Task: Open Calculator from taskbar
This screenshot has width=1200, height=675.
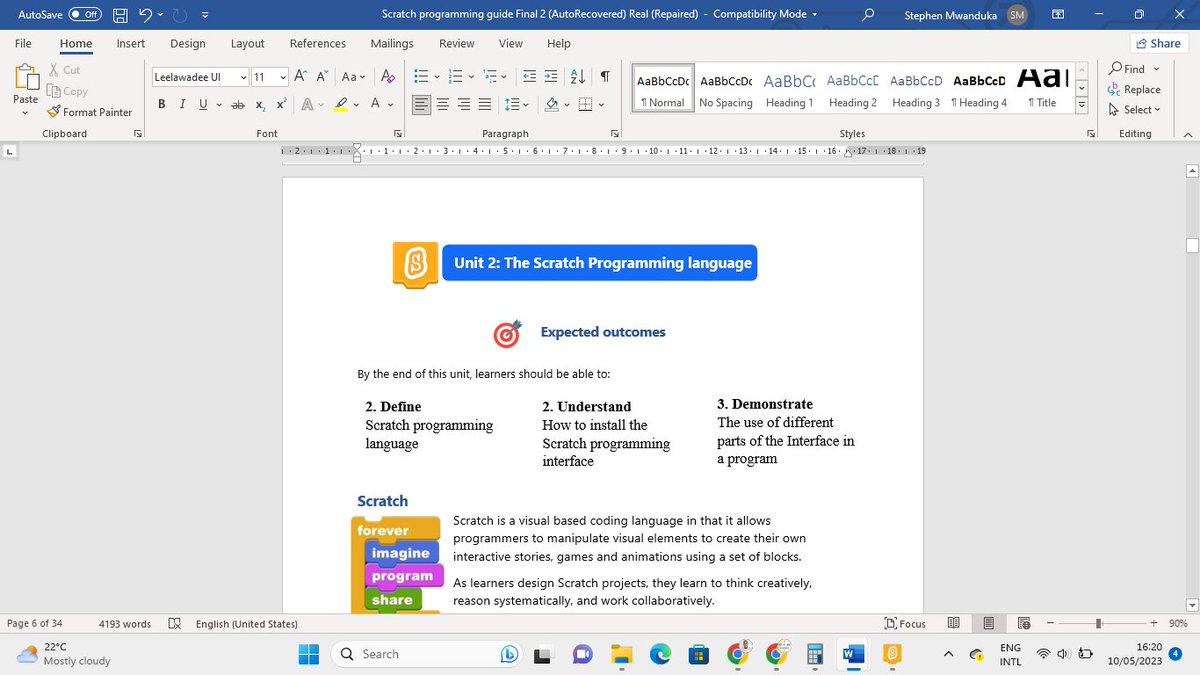Action: click(x=814, y=654)
